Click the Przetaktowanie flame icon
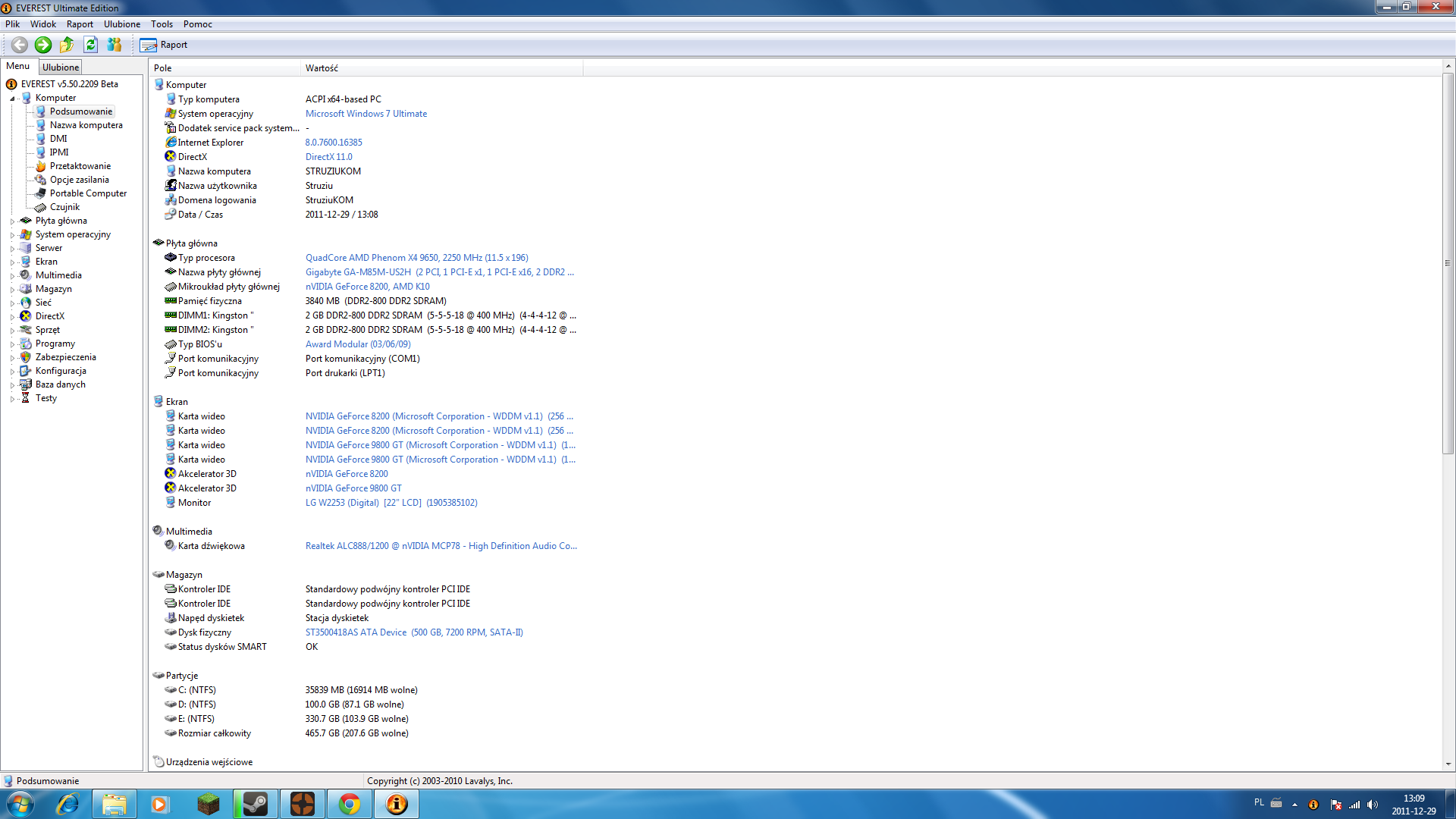Viewport: 1456px width, 819px height. coord(41,166)
